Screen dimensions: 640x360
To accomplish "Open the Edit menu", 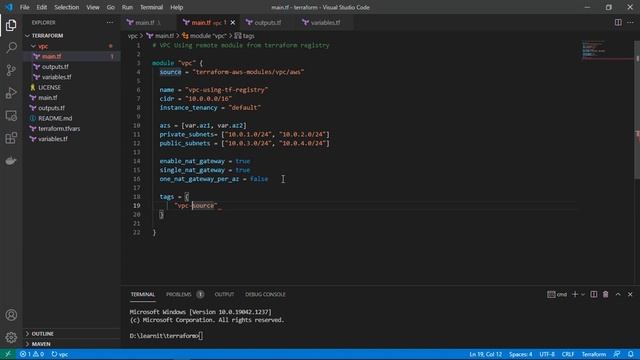I will tap(42, 7).
